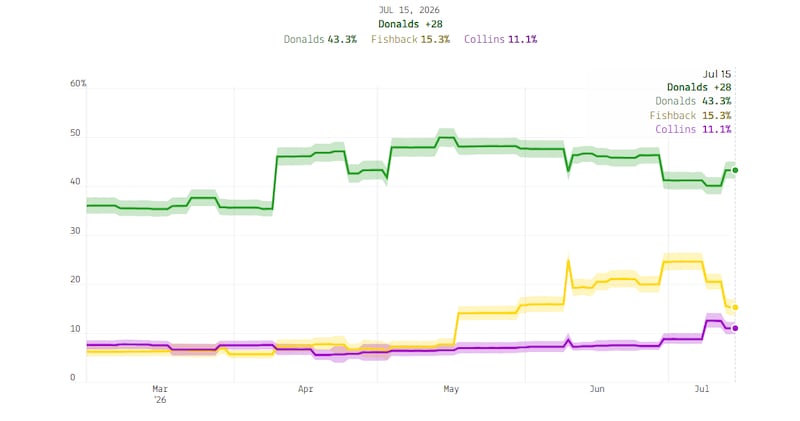Image resolution: width=800 pixels, height=421 pixels.
Task: Click the 60% y-axis label
Action: [78, 83]
